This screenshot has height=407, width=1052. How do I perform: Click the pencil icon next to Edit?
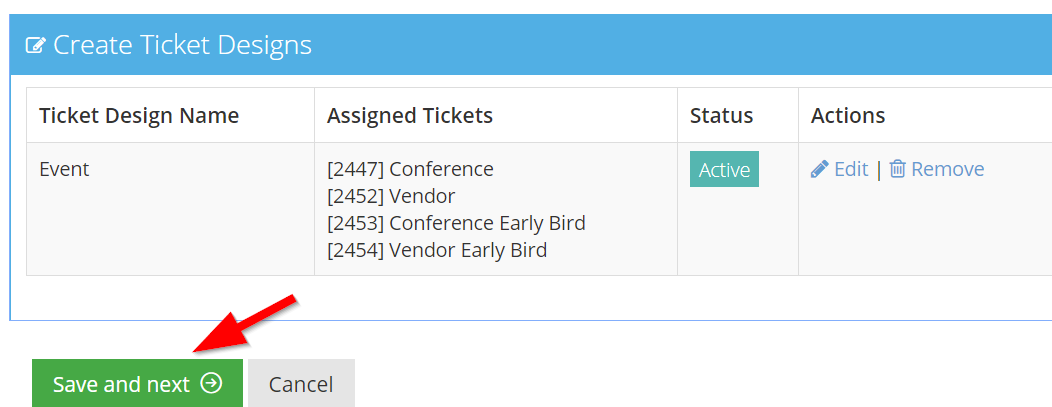[820, 169]
